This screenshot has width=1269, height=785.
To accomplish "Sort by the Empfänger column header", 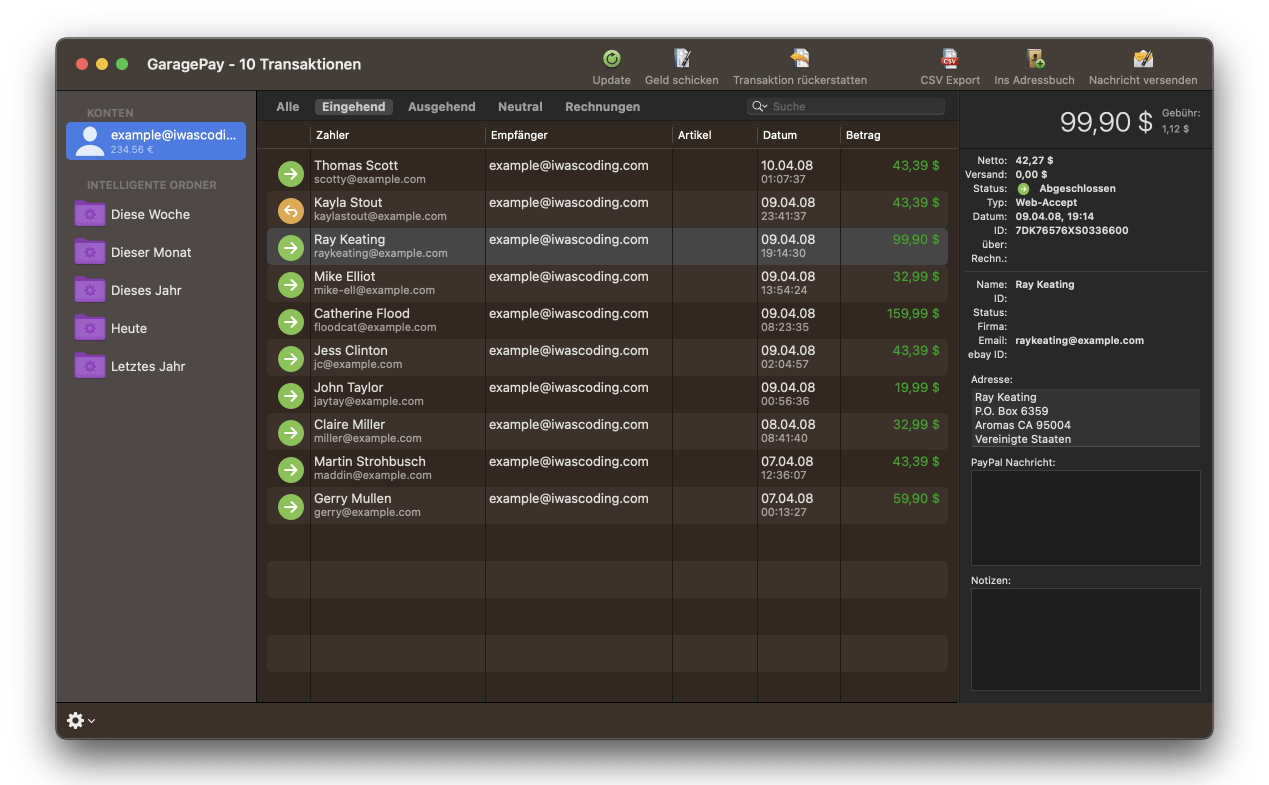I will pyautogui.click(x=579, y=135).
